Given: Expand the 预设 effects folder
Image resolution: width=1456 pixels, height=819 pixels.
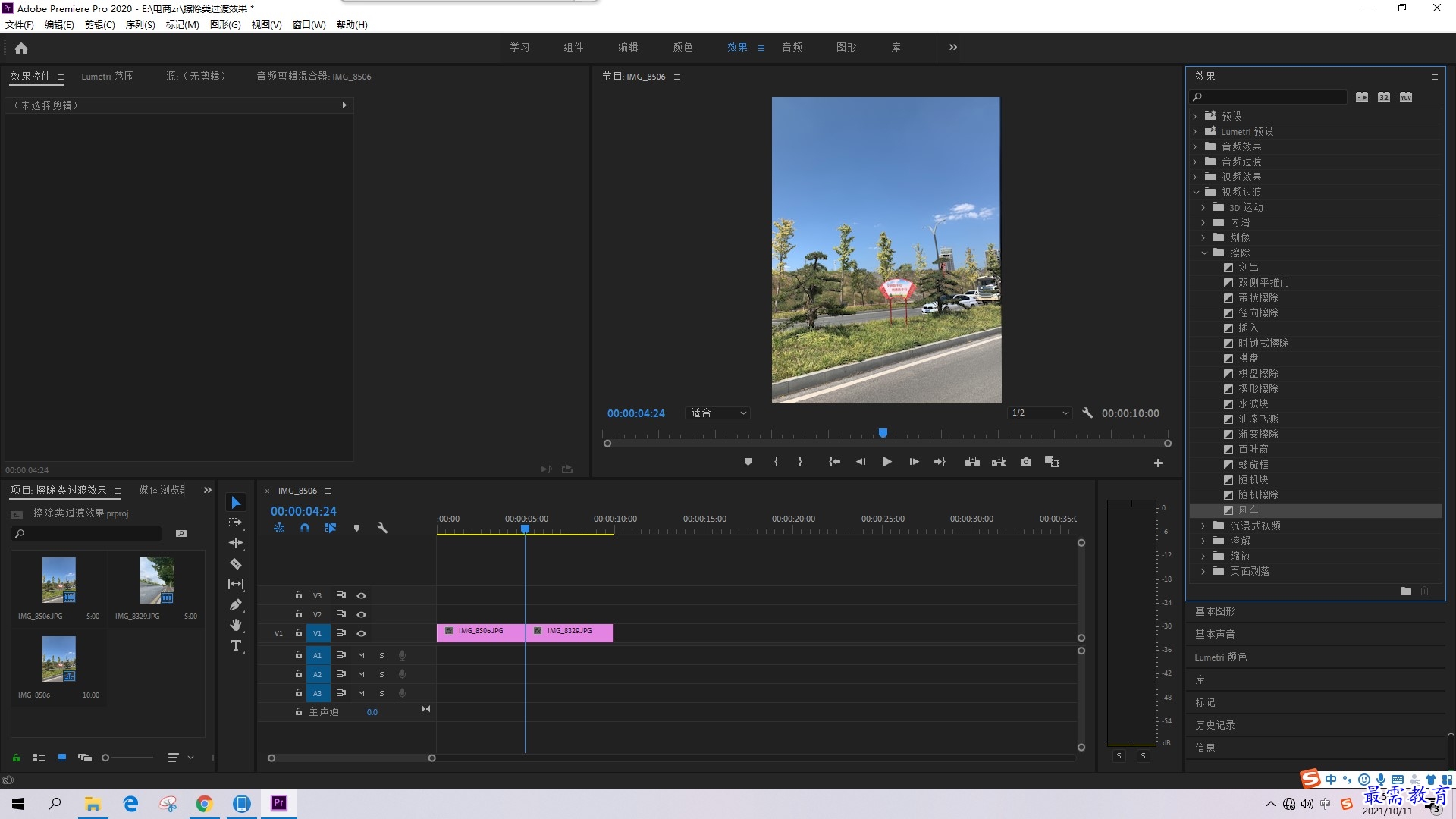Looking at the screenshot, I should [1195, 116].
